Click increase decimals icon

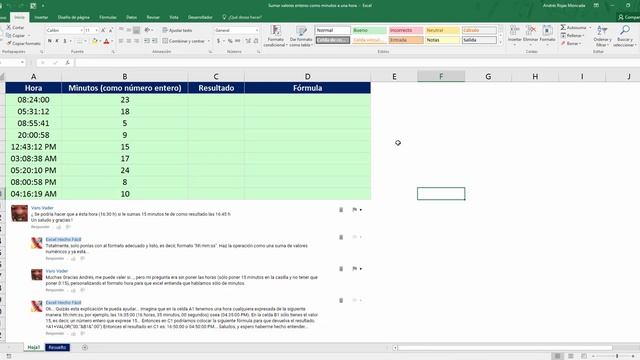click(x=248, y=41)
